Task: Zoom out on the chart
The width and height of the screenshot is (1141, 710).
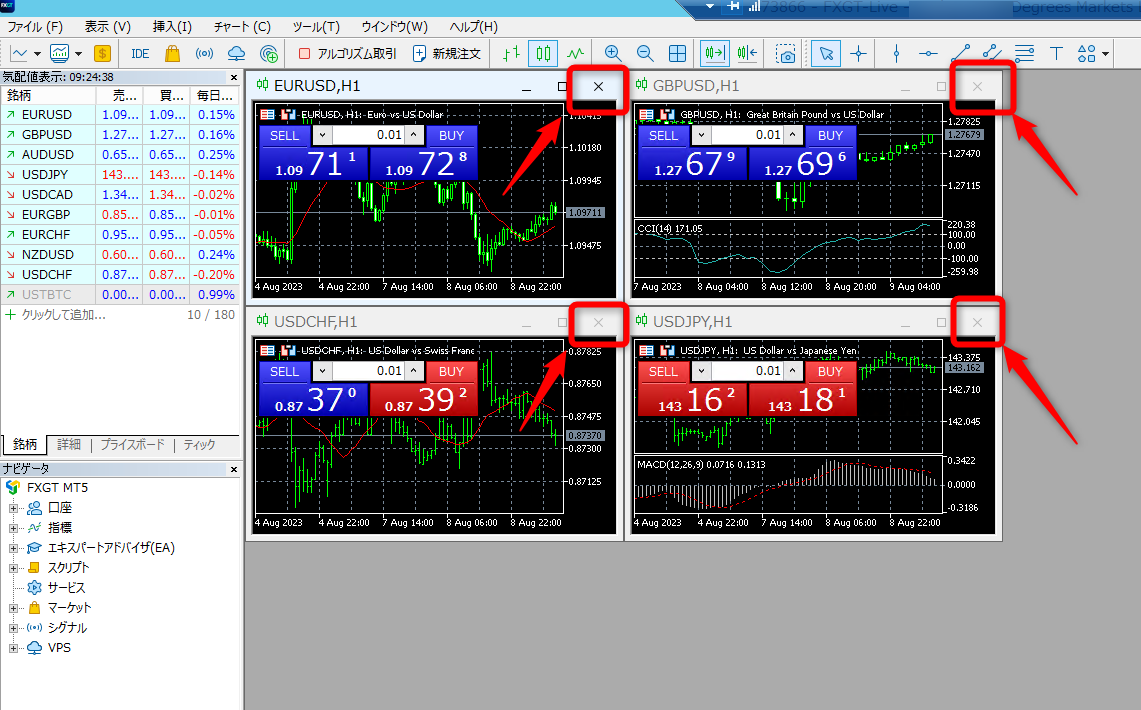Action: tap(645, 54)
